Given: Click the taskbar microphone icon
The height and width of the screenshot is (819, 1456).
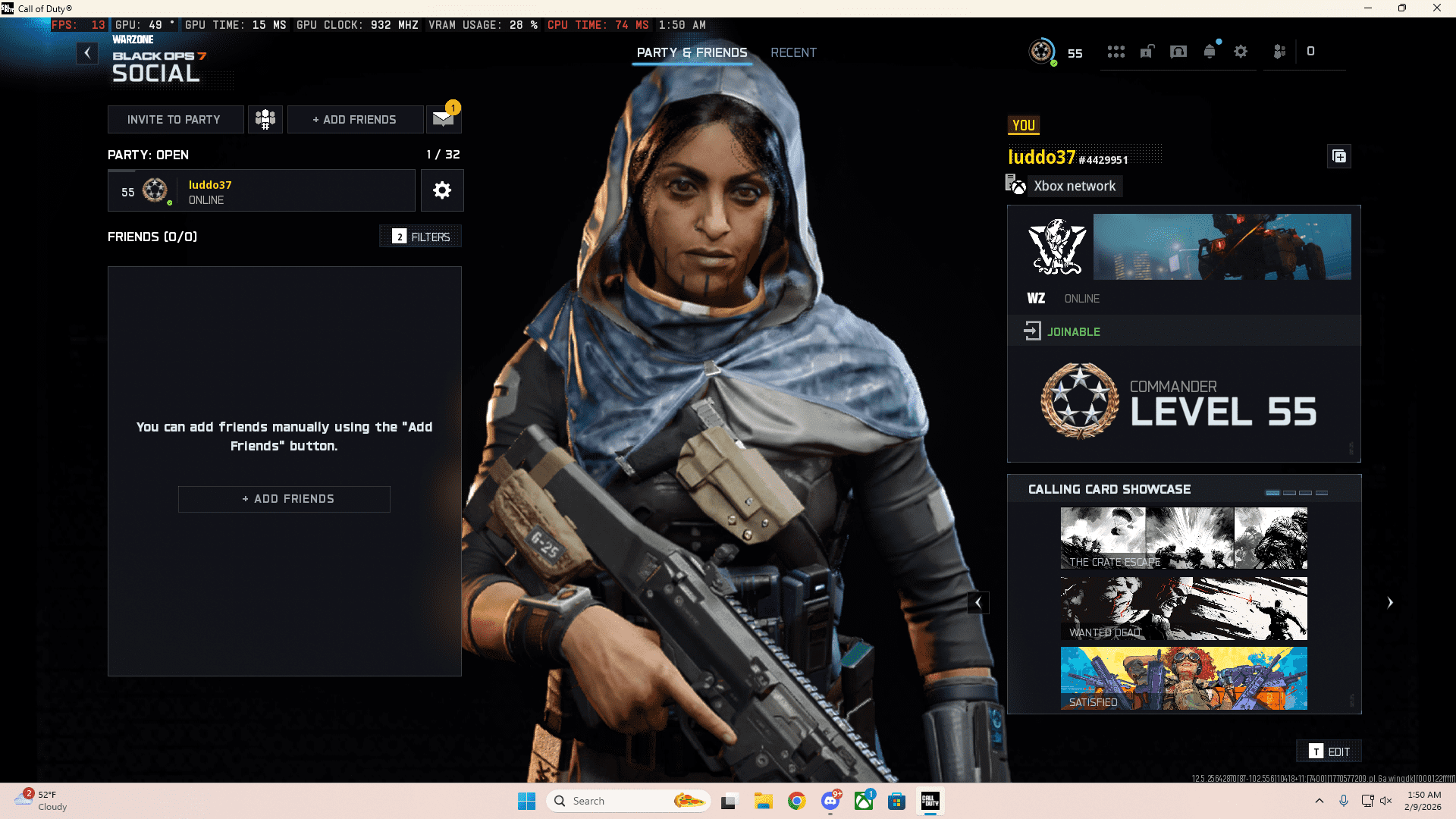Looking at the screenshot, I should tap(1344, 801).
